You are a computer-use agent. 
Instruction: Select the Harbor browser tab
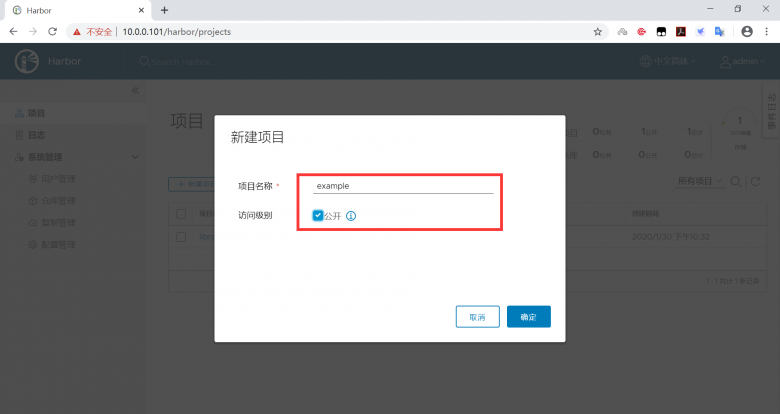coord(79,10)
